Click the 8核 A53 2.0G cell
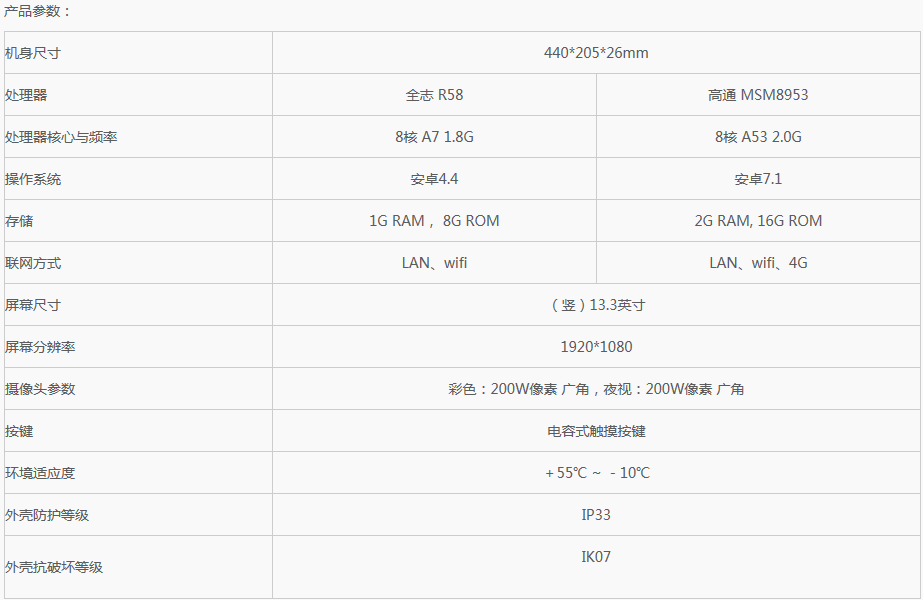The width and height of the screenshot is (923, 600). pyautogui.click(x=758, y=137)
